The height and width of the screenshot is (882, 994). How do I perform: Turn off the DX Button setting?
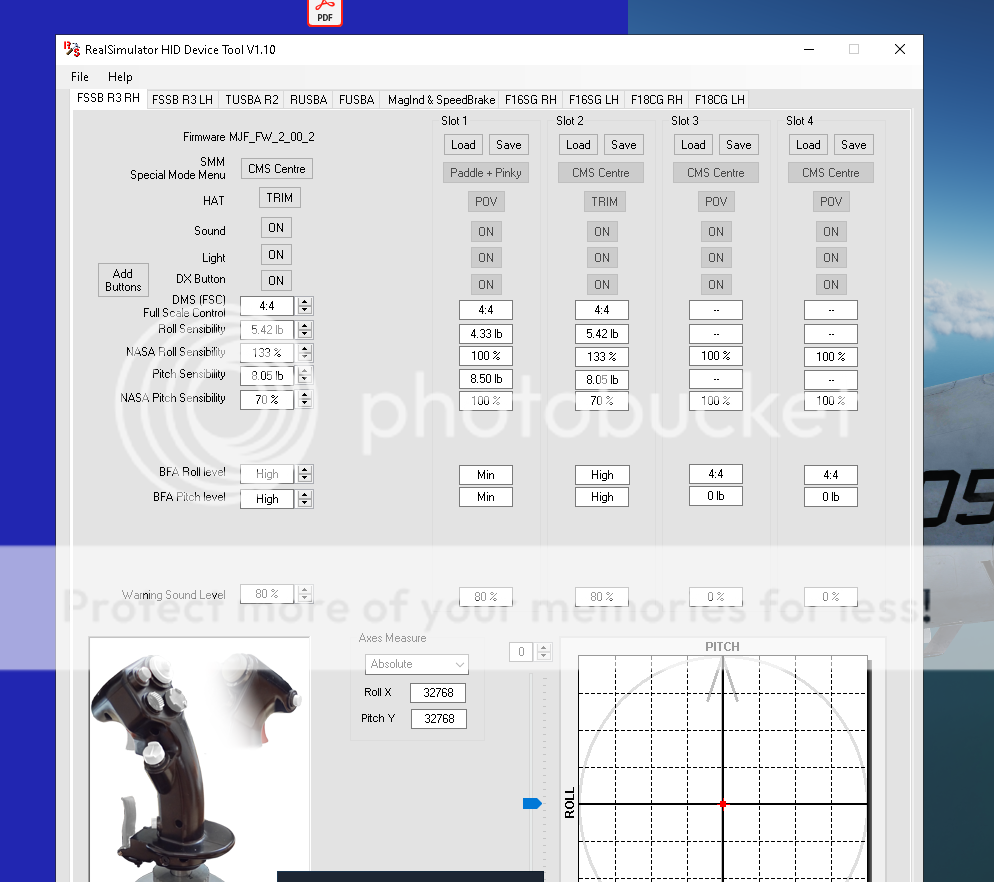pyautogui.click(x=275, y=280)
